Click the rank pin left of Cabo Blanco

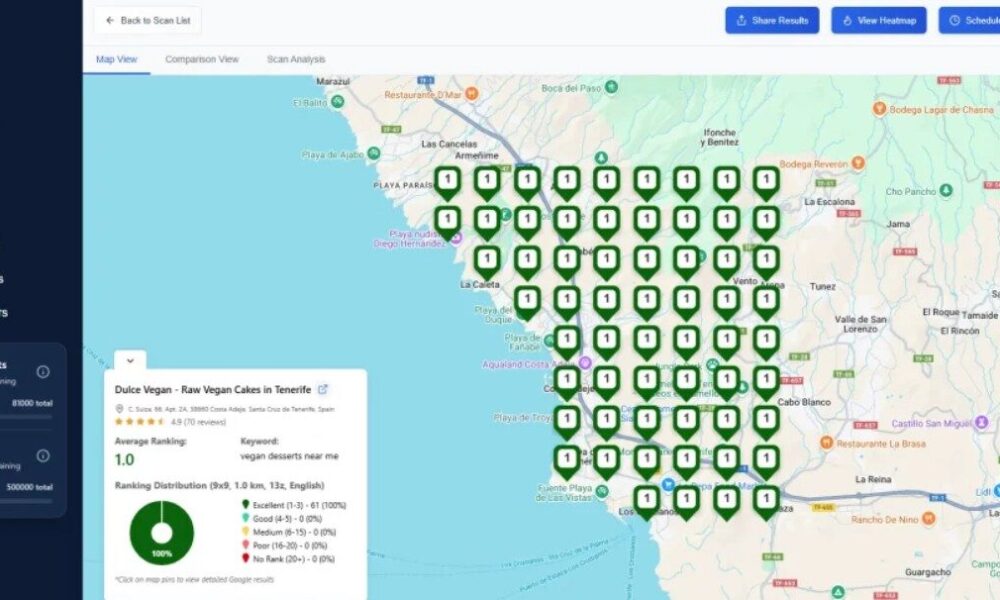(766, 383)
